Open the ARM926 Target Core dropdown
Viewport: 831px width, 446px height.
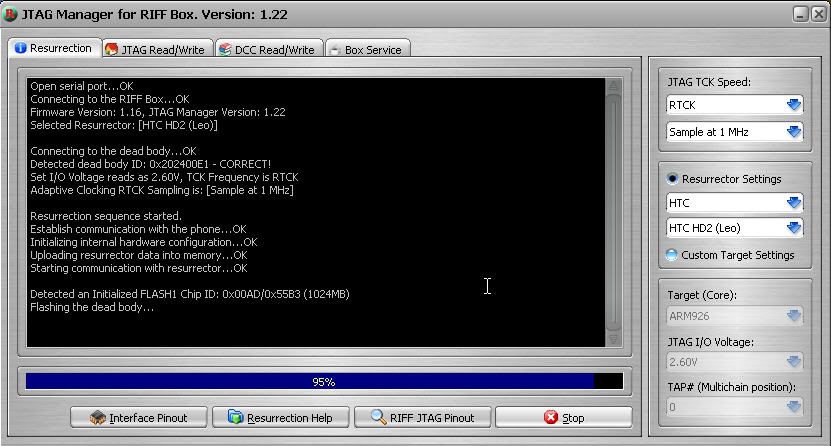[x=734, y=316]
